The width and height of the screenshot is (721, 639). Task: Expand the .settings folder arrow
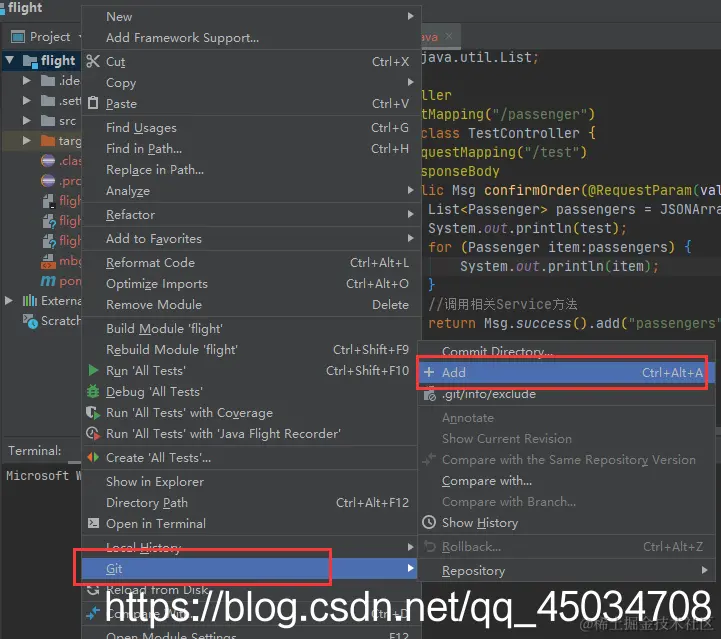tap(27, 100)
